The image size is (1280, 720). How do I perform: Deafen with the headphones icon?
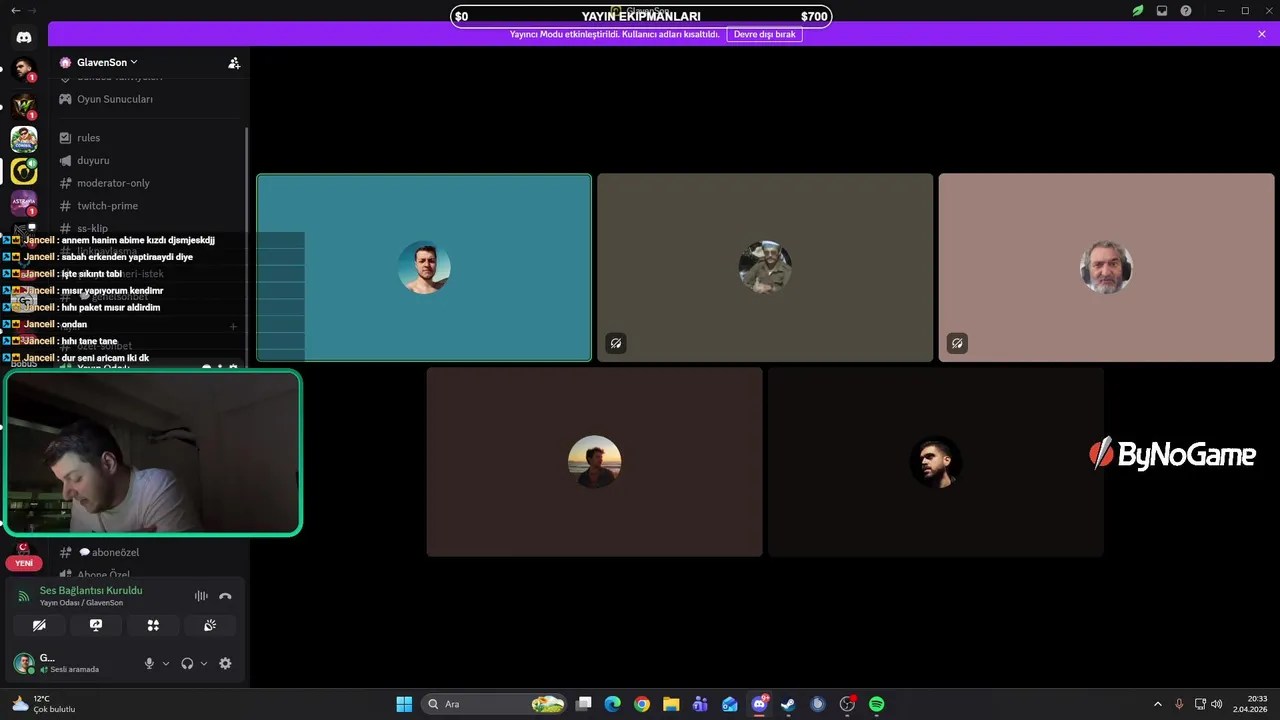(x=187, y=663)
